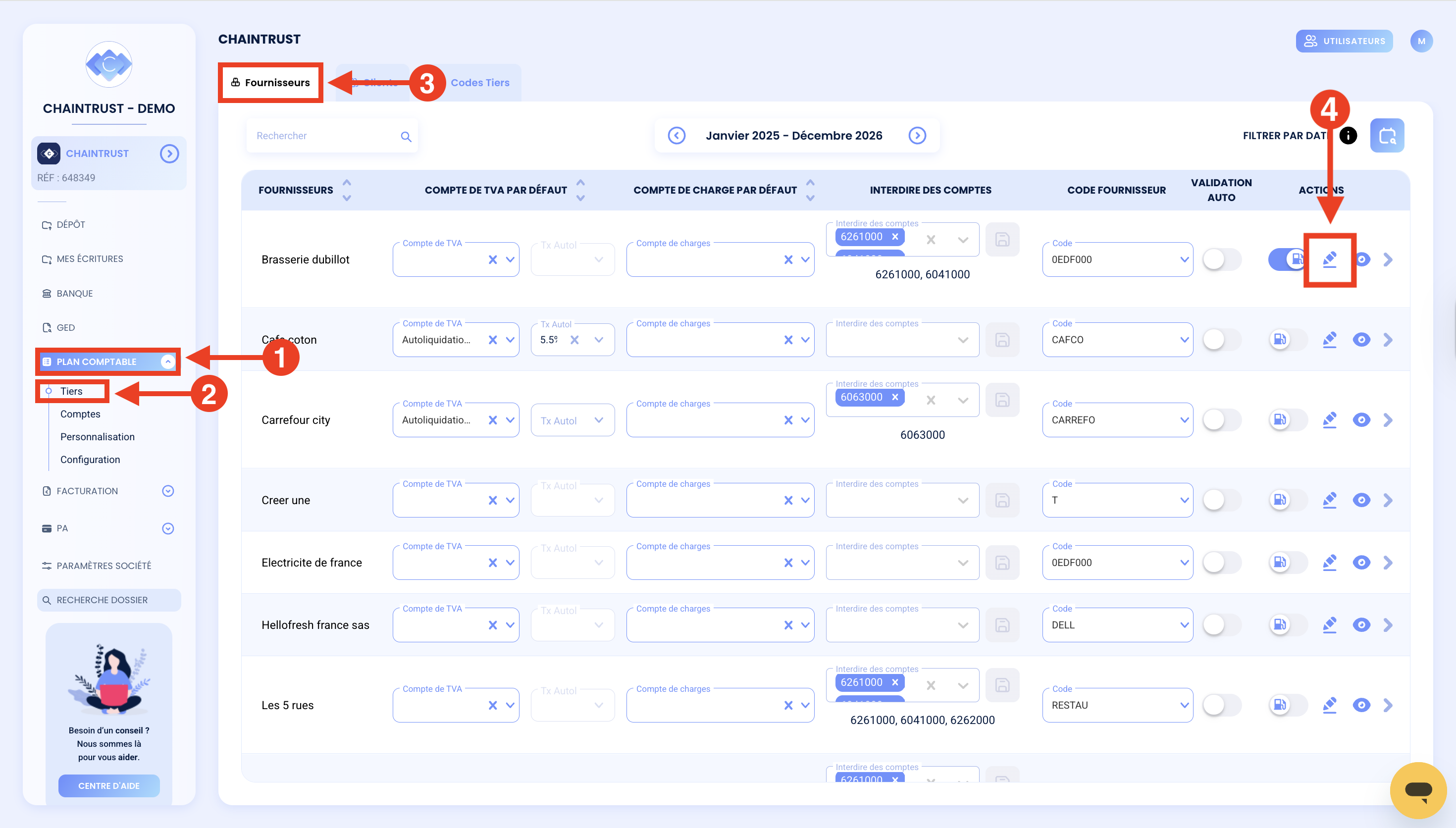Open Code RESTAU dropdown

pyautogui.click(x=1184, y=705)
